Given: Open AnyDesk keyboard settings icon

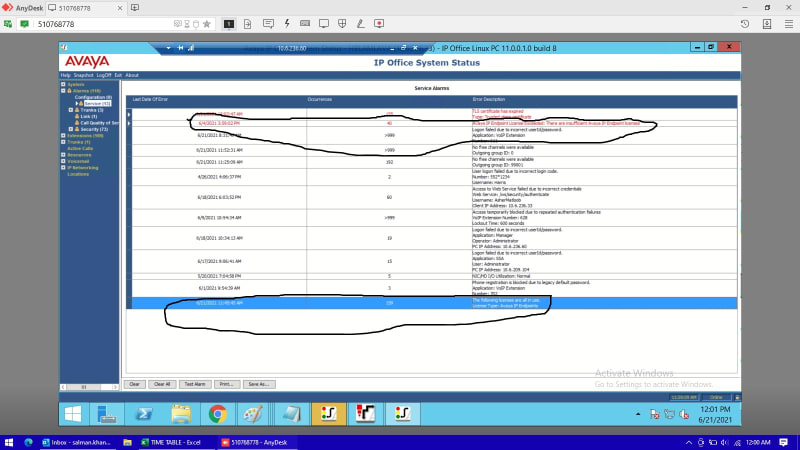Looking at the screenshot, I should pos(305,23).
